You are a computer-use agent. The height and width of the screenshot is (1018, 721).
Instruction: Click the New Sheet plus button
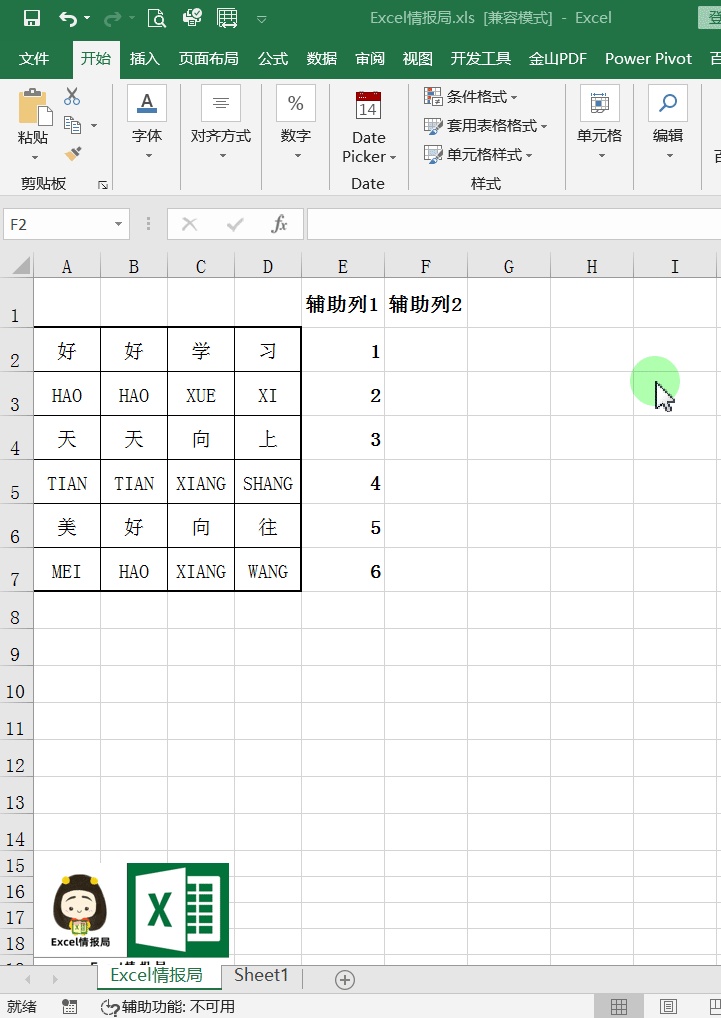(x=345, y=979)
